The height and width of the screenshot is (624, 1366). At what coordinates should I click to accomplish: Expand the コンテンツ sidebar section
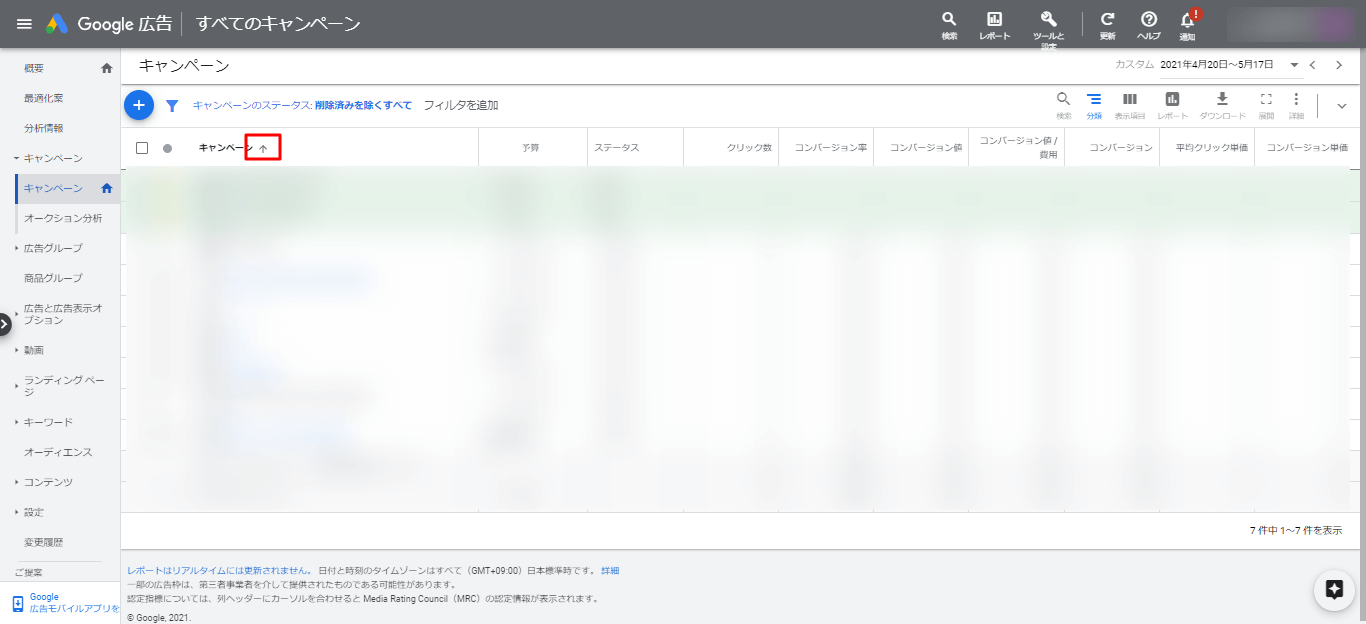pos(16,482)
